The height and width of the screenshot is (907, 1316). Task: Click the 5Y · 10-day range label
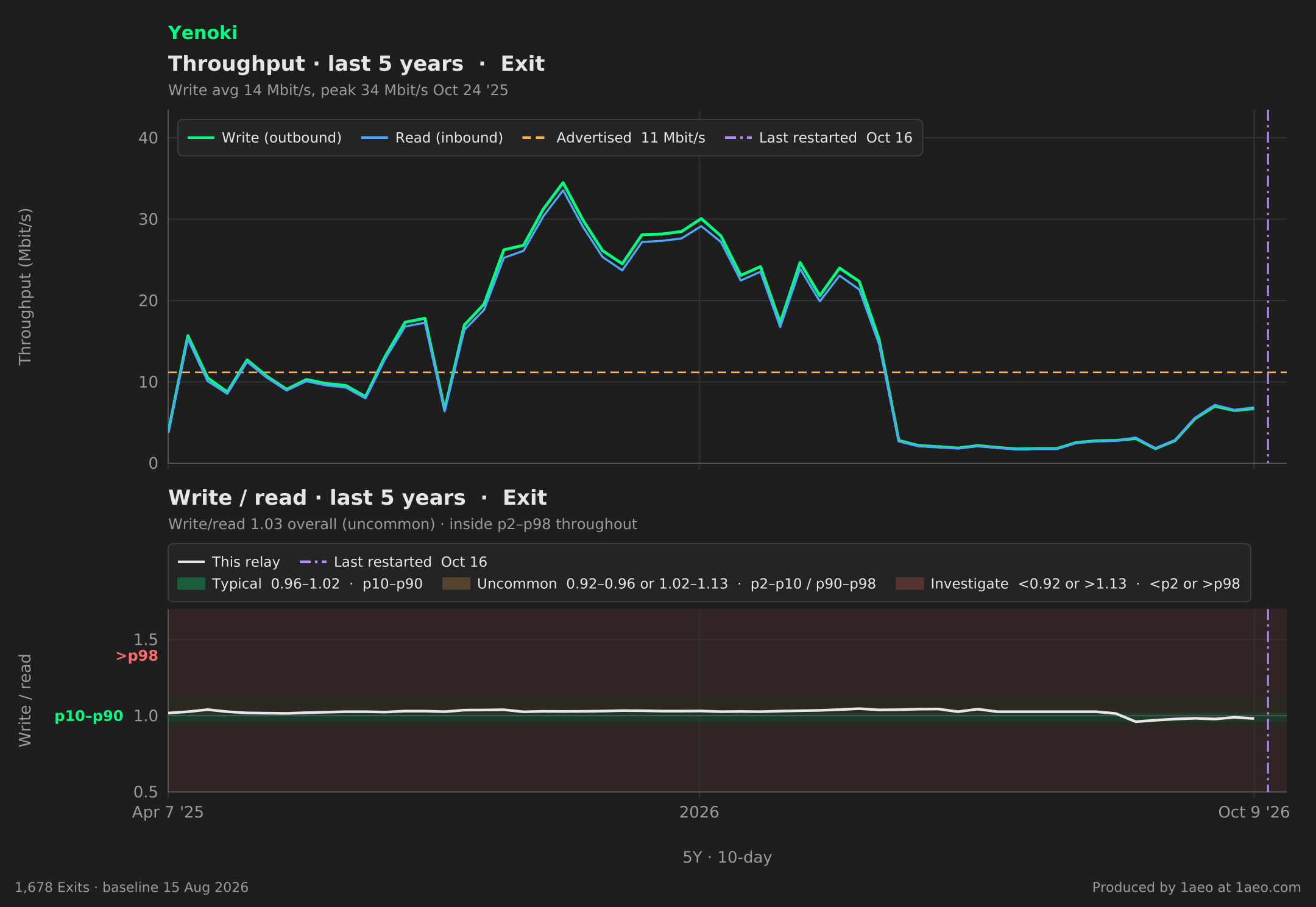[x=727, y=857]
